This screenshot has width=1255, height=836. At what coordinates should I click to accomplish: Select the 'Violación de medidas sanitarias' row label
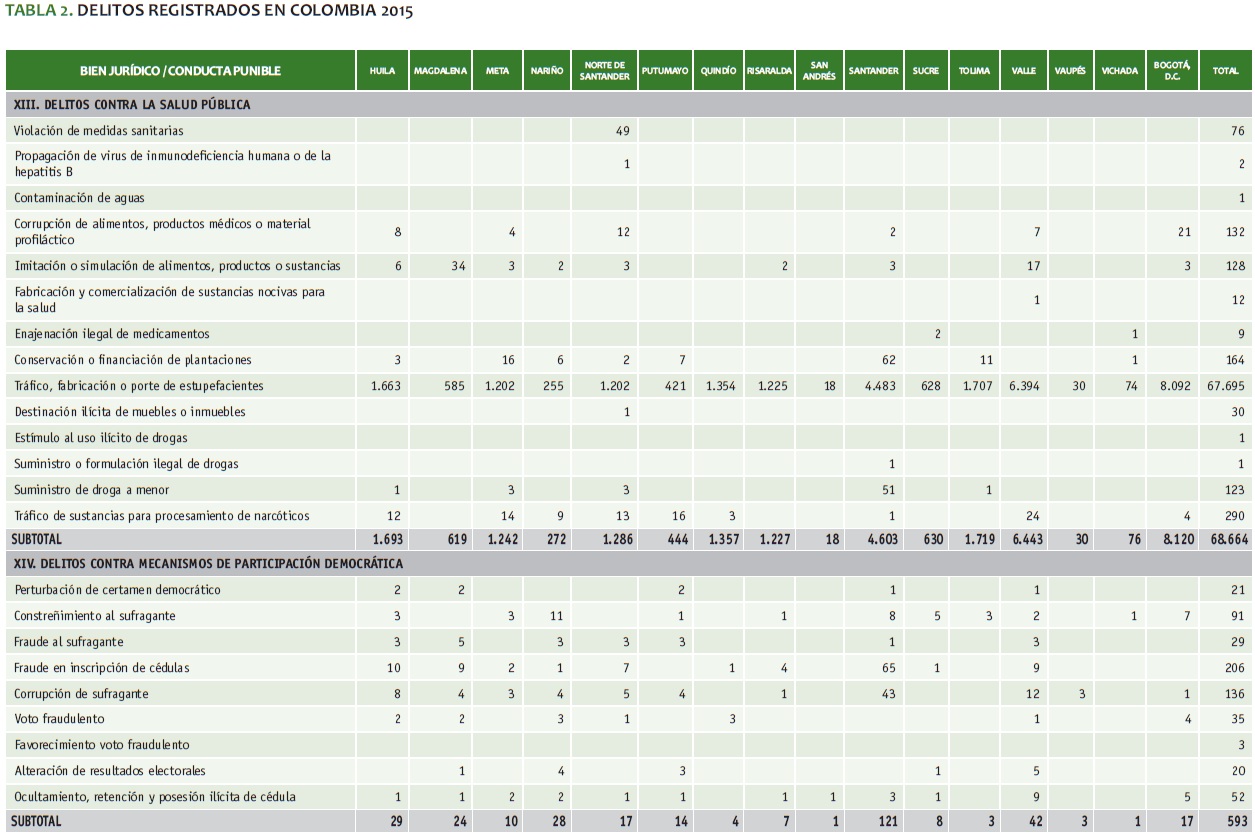pos(98,130)
